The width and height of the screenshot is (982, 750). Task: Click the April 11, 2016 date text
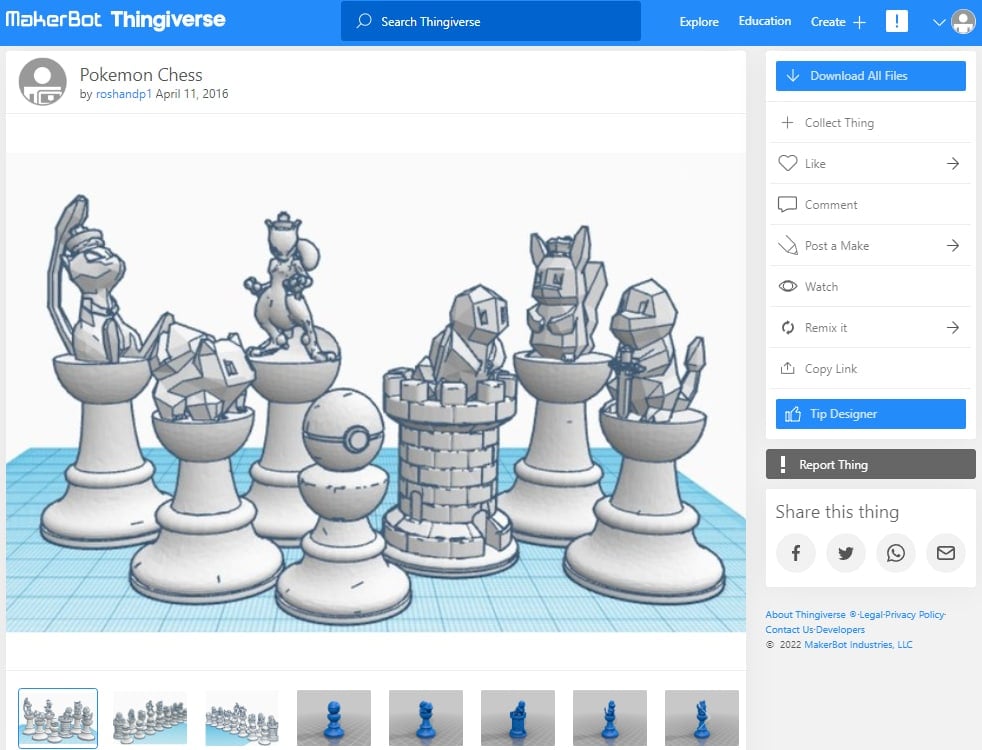point(192,94)
